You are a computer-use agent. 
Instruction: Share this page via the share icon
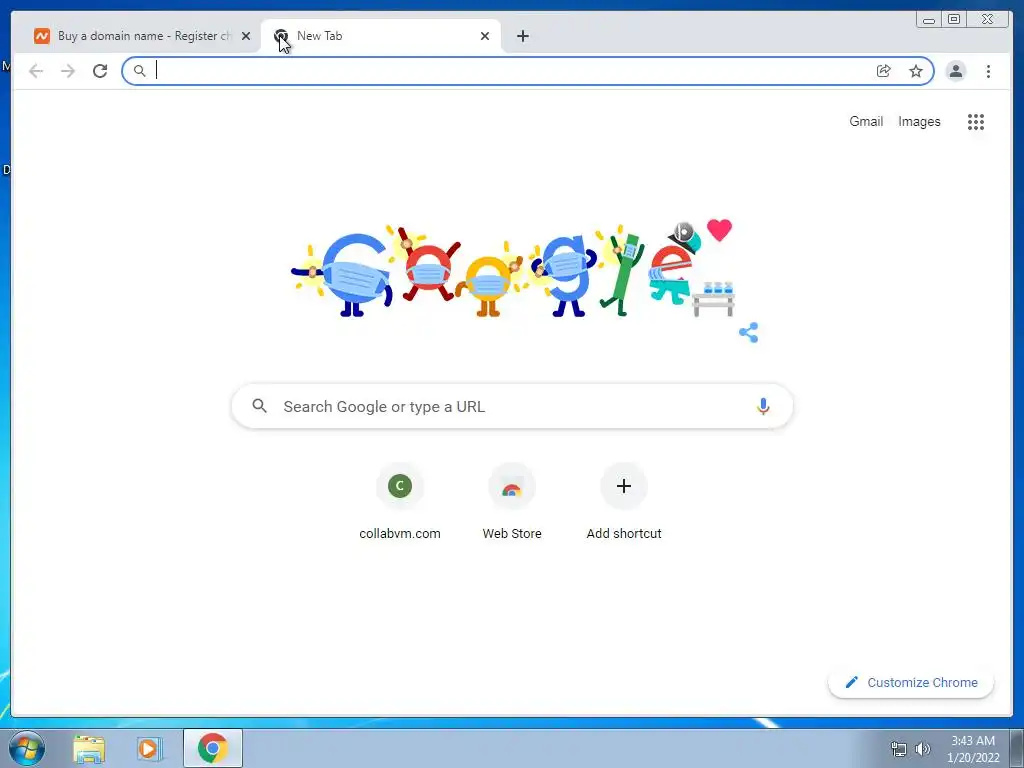pos(884,71)
